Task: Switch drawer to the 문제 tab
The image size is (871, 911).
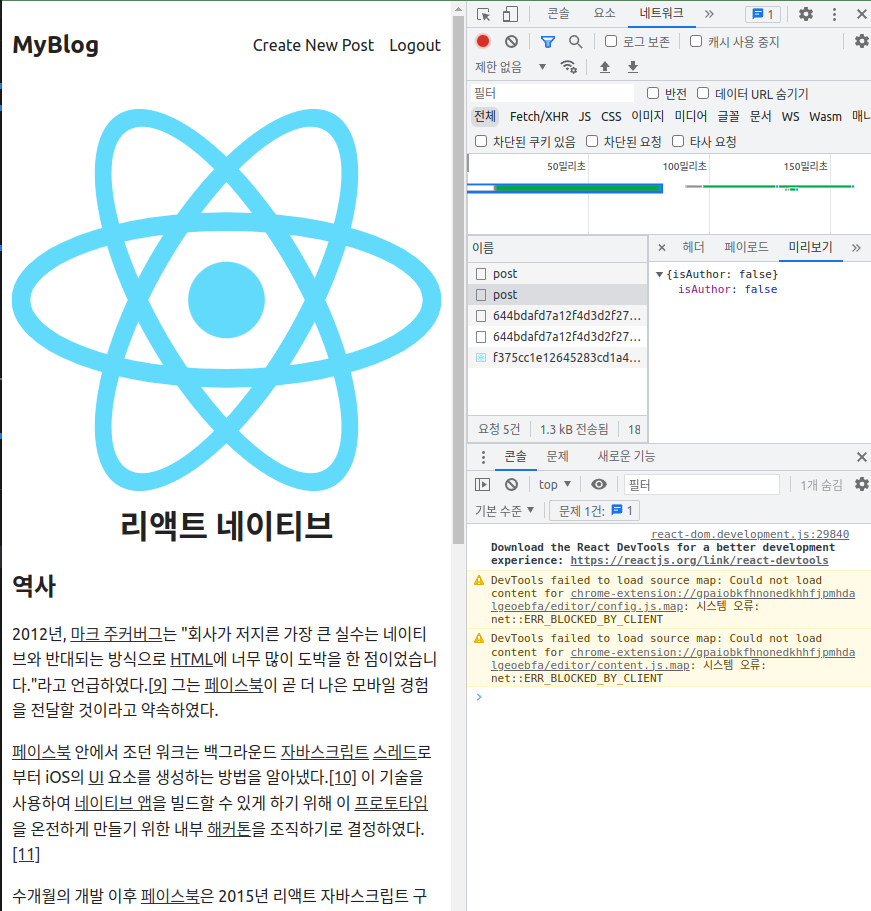Action: [x=557, y=457]
